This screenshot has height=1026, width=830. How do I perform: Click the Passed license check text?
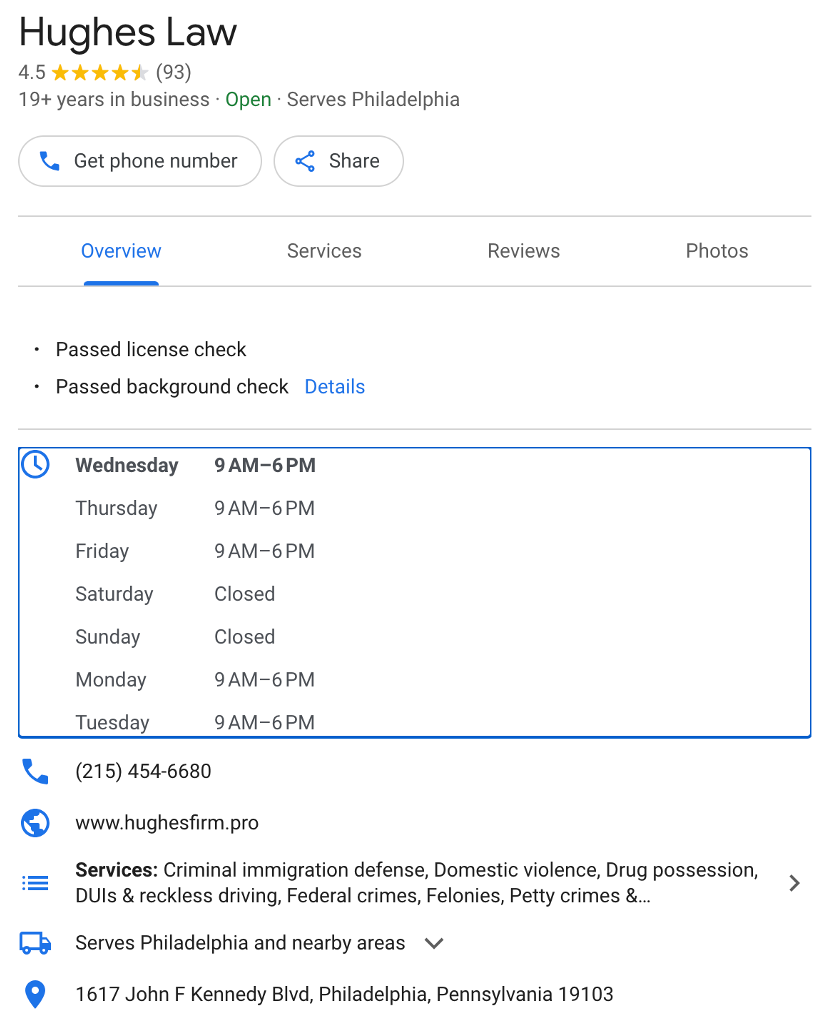(151, 349)
